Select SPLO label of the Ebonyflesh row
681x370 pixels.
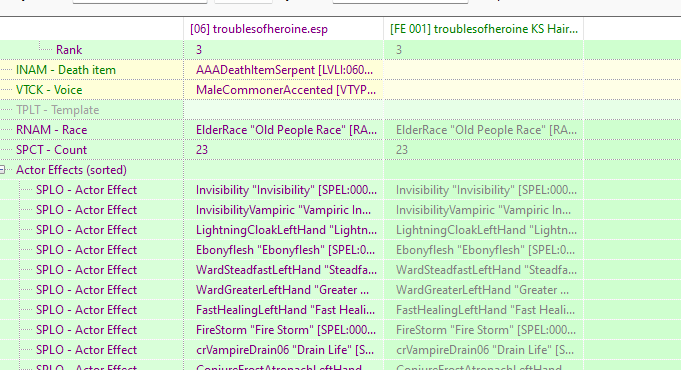point(86,250)
